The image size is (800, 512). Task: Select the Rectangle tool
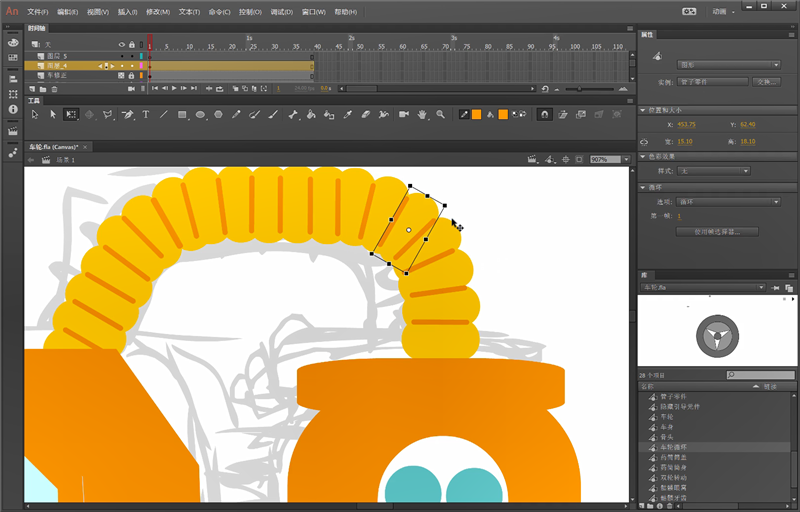click(x=182, y=114)
